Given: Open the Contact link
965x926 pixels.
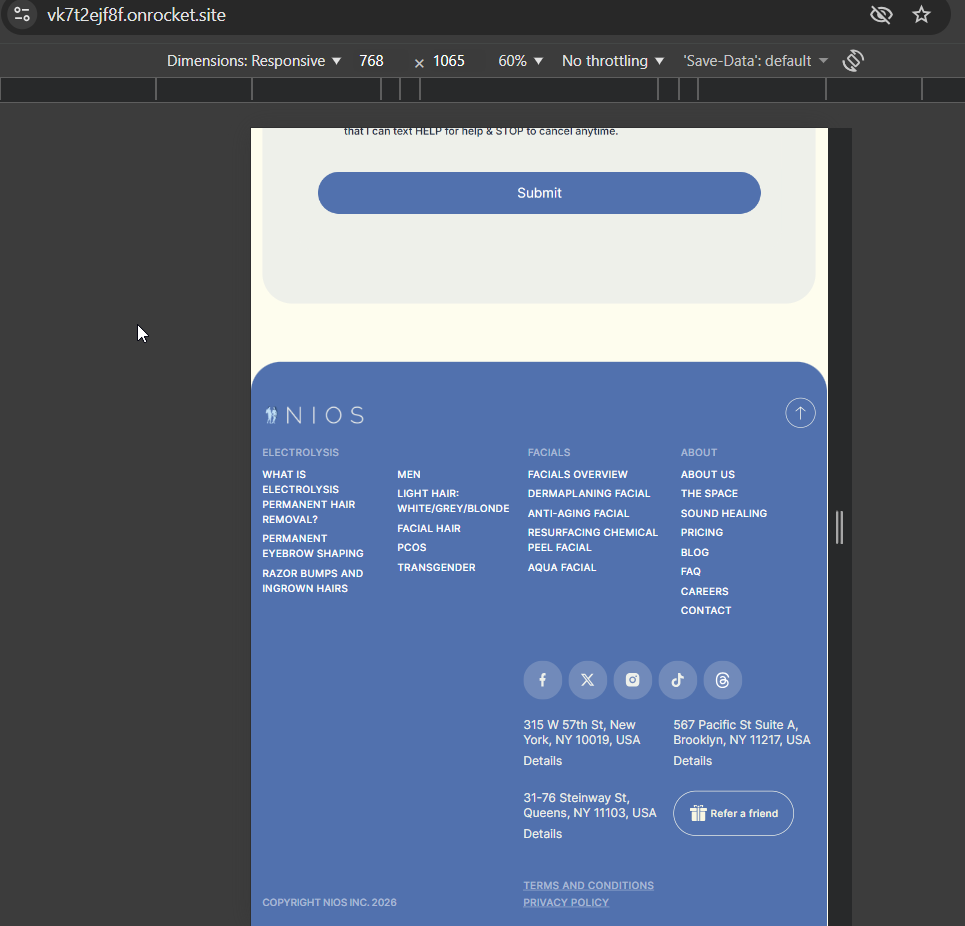Looking at the screenshot, I should click(705, 610).
